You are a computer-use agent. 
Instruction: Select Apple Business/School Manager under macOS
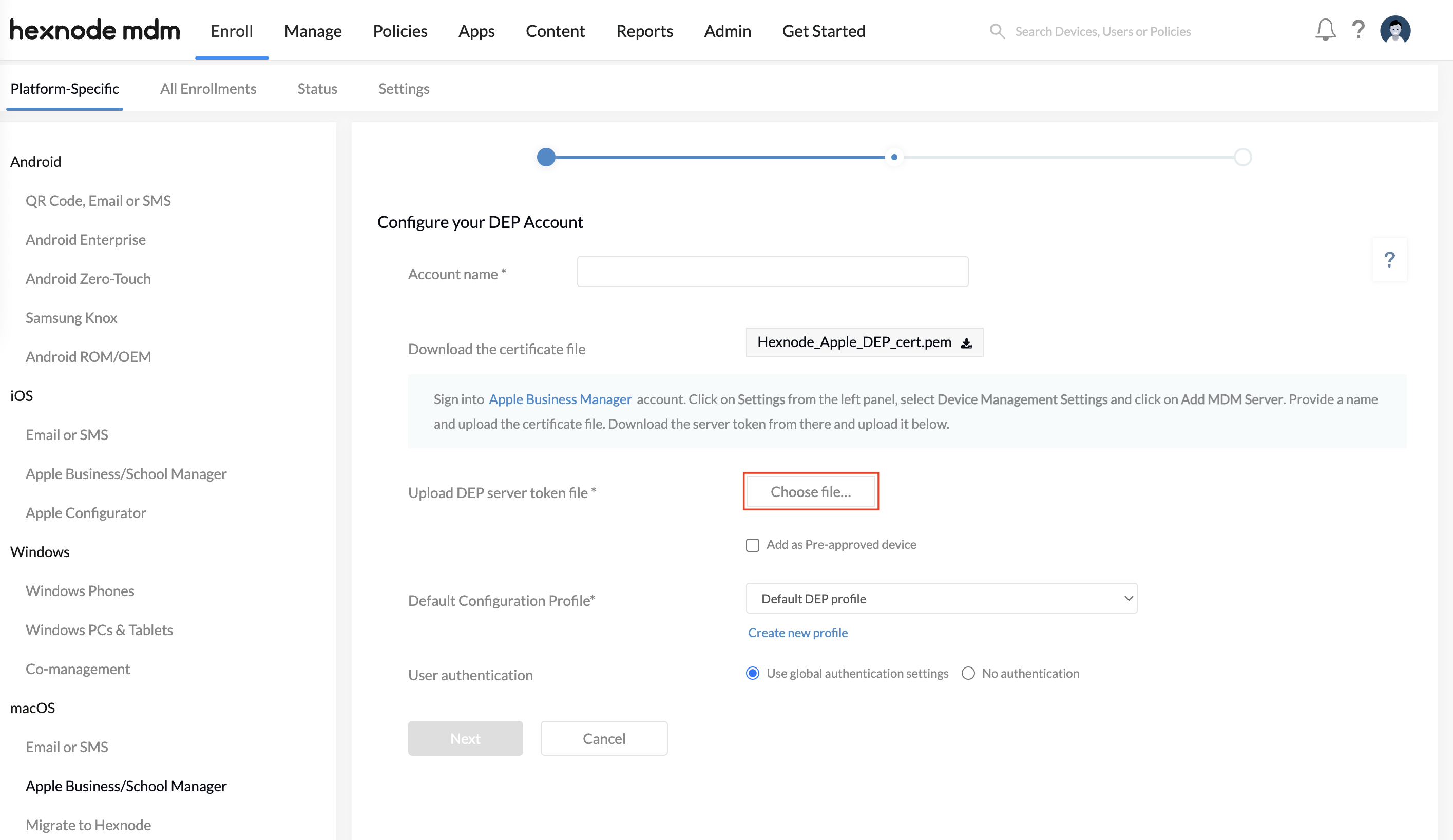(126, 786)
